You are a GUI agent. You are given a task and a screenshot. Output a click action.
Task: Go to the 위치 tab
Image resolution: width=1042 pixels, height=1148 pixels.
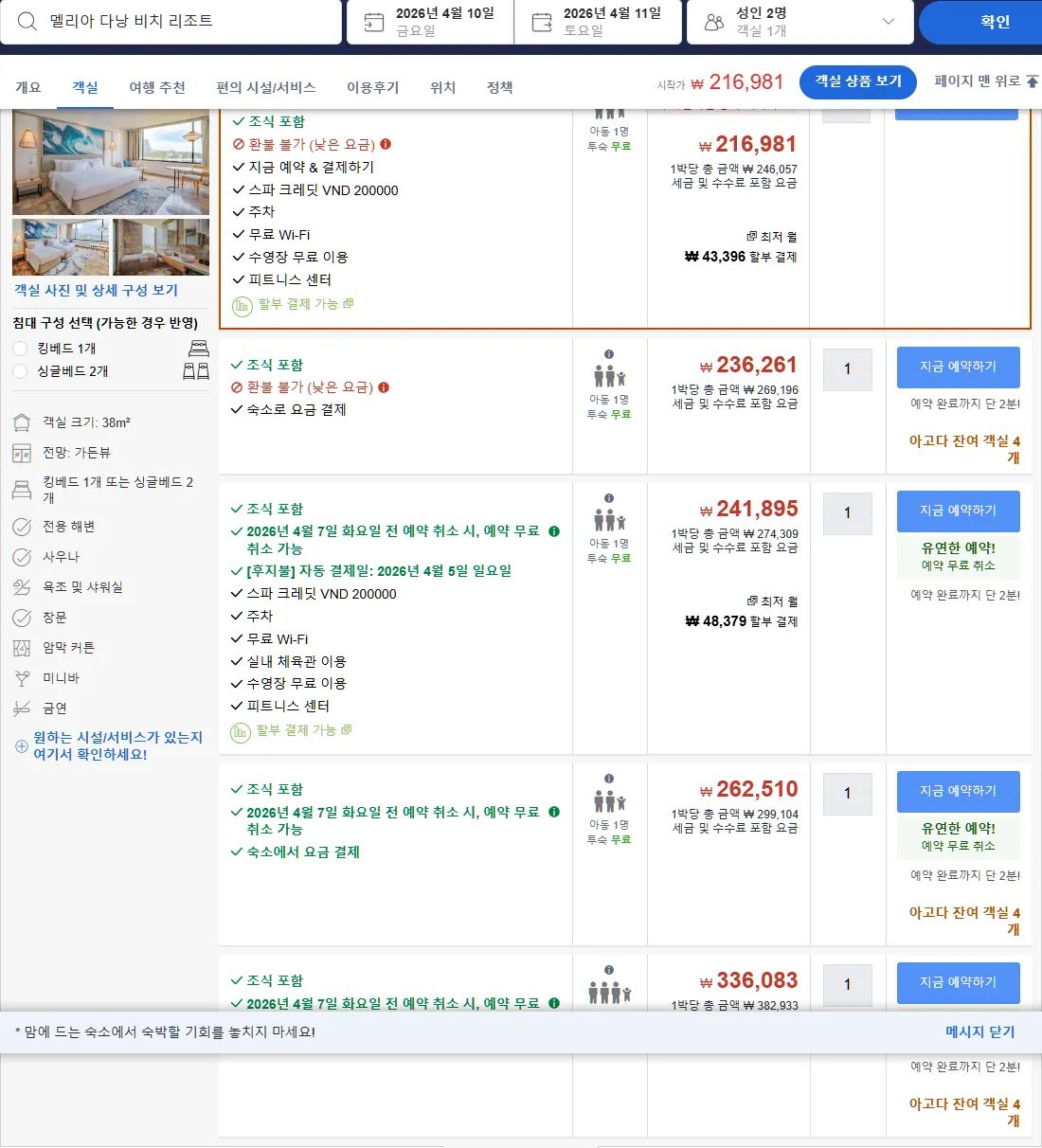pos(443,87)
